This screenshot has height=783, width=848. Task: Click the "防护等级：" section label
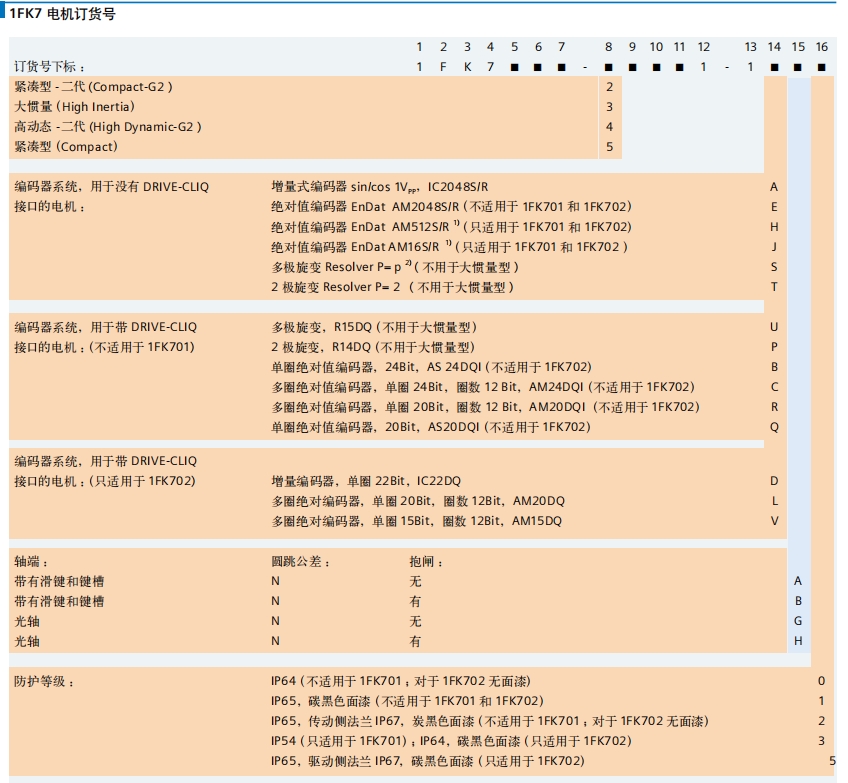pos(44,681)
